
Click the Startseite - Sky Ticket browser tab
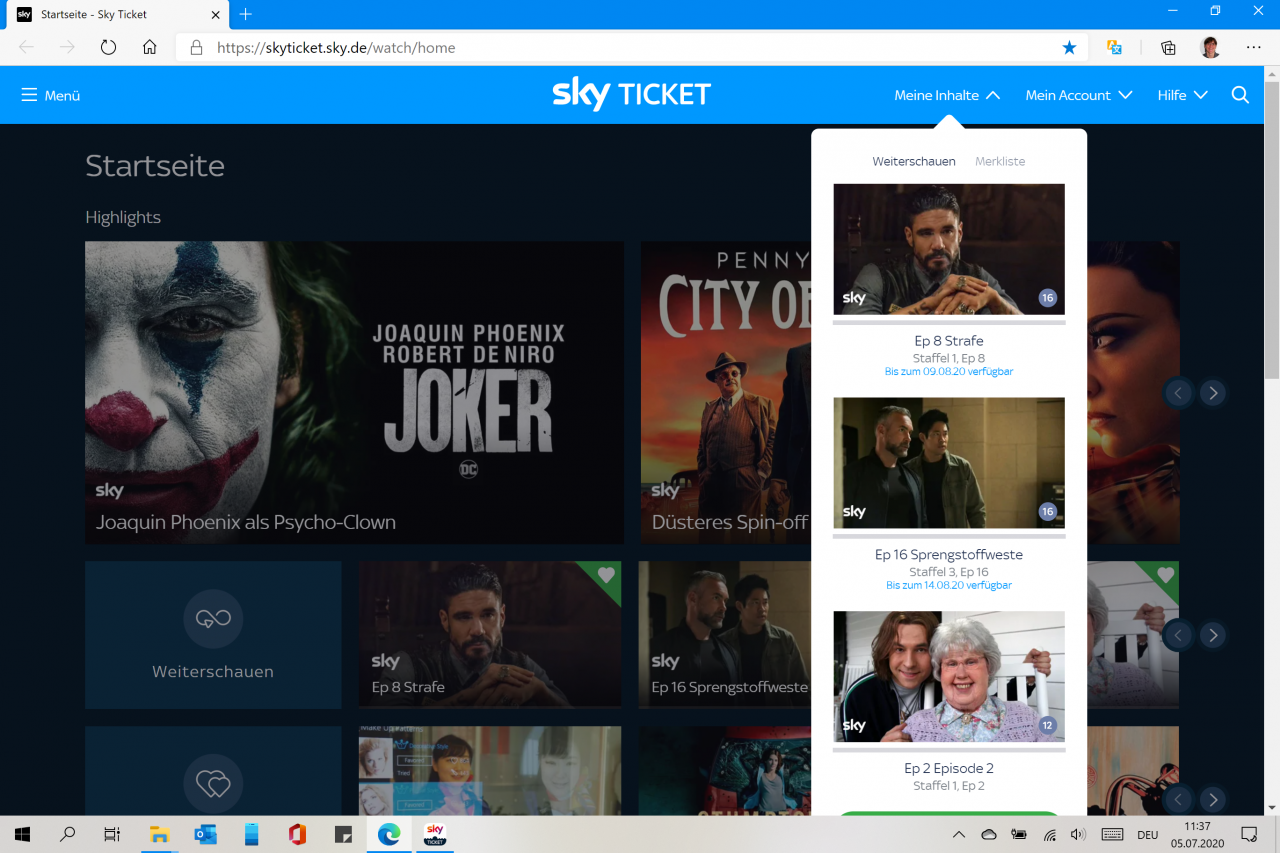[115, 14]
